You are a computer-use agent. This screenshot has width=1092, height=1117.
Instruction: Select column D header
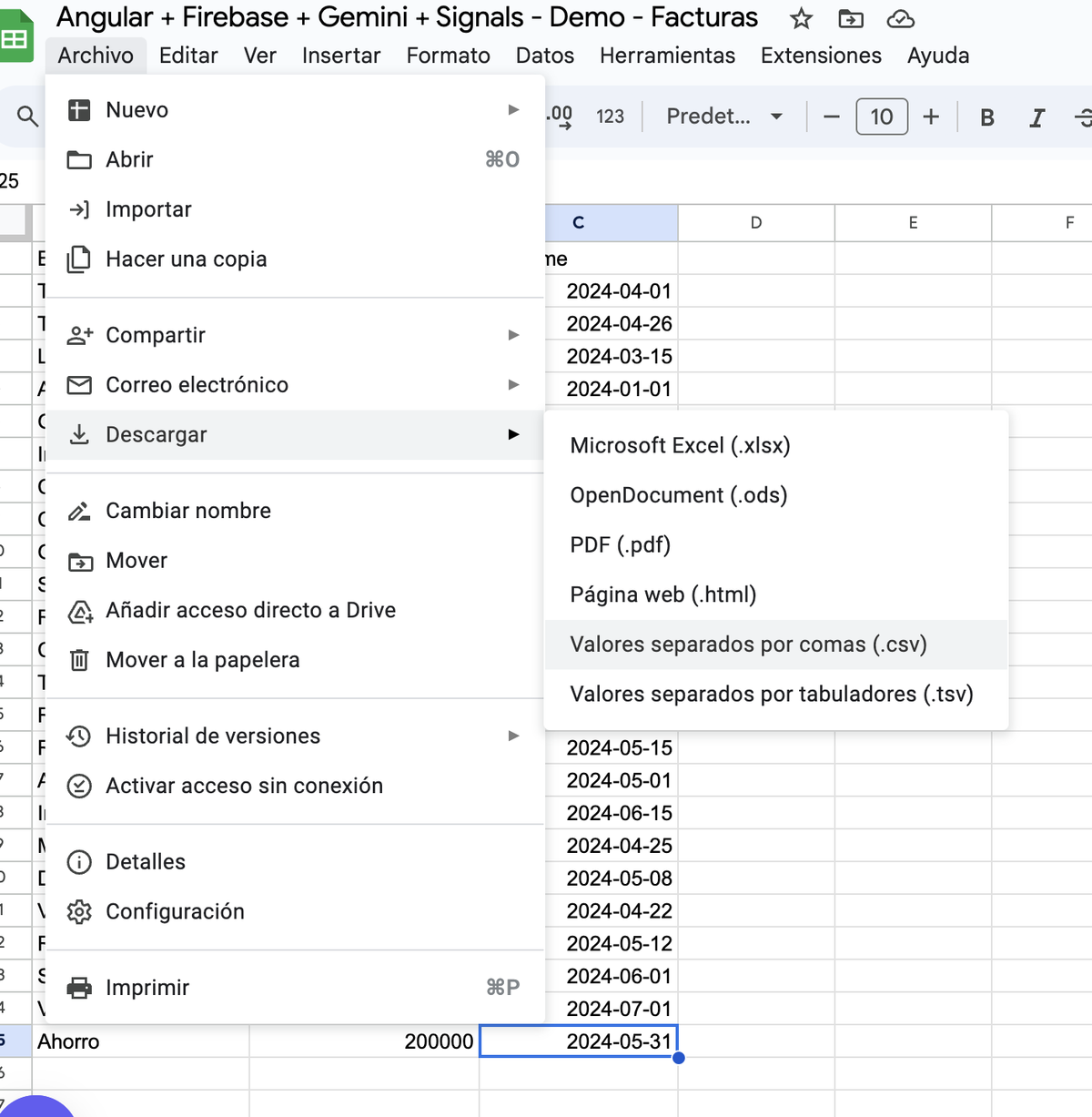click(756, 223)
